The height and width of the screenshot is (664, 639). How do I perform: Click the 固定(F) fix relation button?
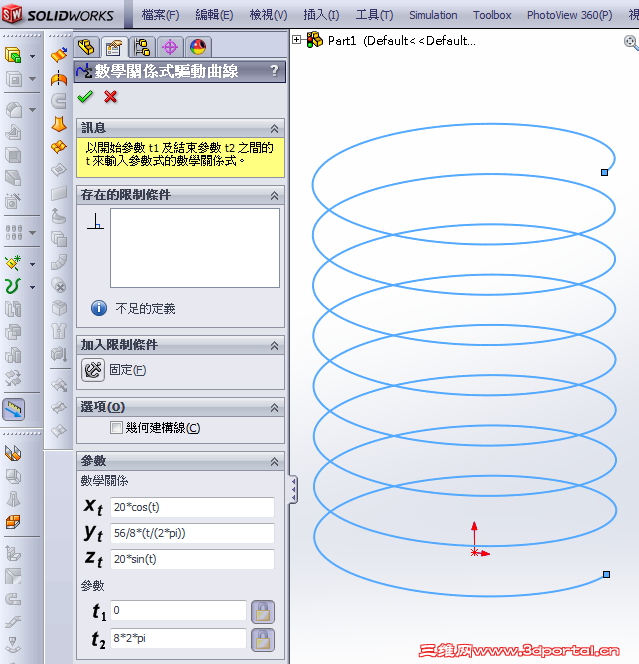(x=93, y=370)
